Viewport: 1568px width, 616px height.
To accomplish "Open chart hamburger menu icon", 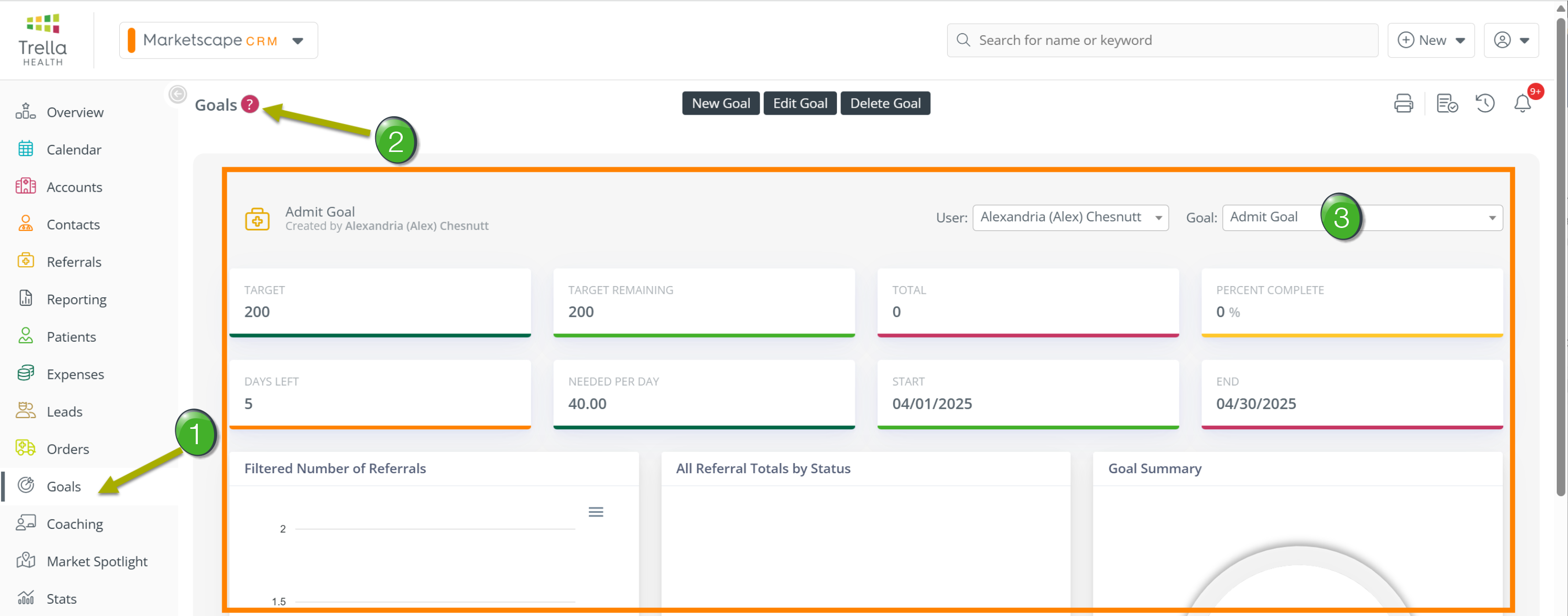I will coord(595,512).
